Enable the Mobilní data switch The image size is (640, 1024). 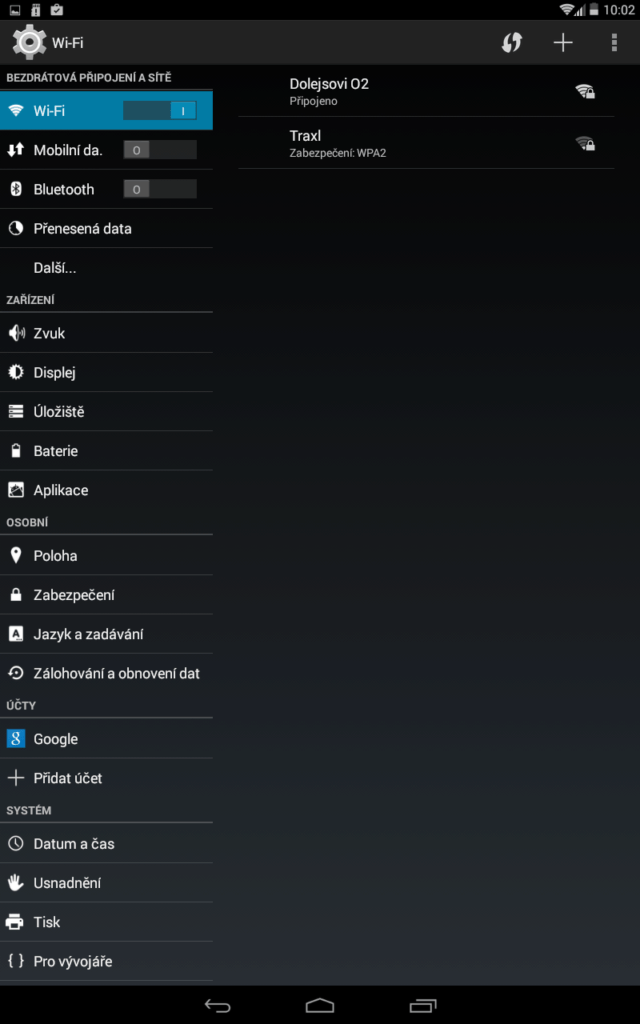pyautogui.click(x=160, y=150)
